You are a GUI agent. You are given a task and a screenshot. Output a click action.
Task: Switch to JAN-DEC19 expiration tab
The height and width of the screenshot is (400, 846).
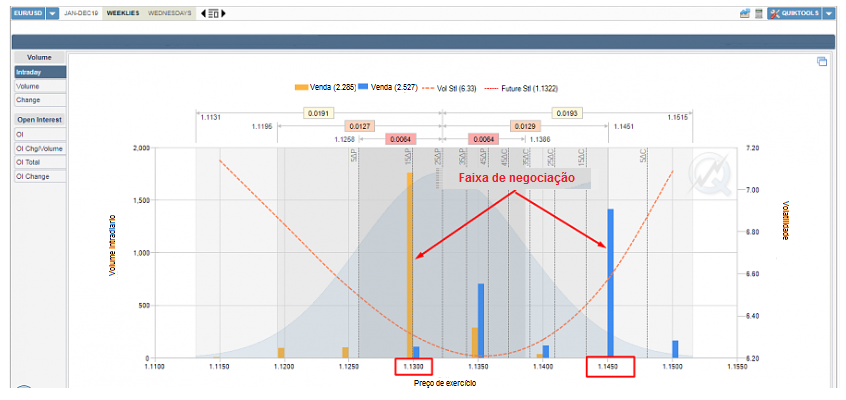[x=82, y=13]
